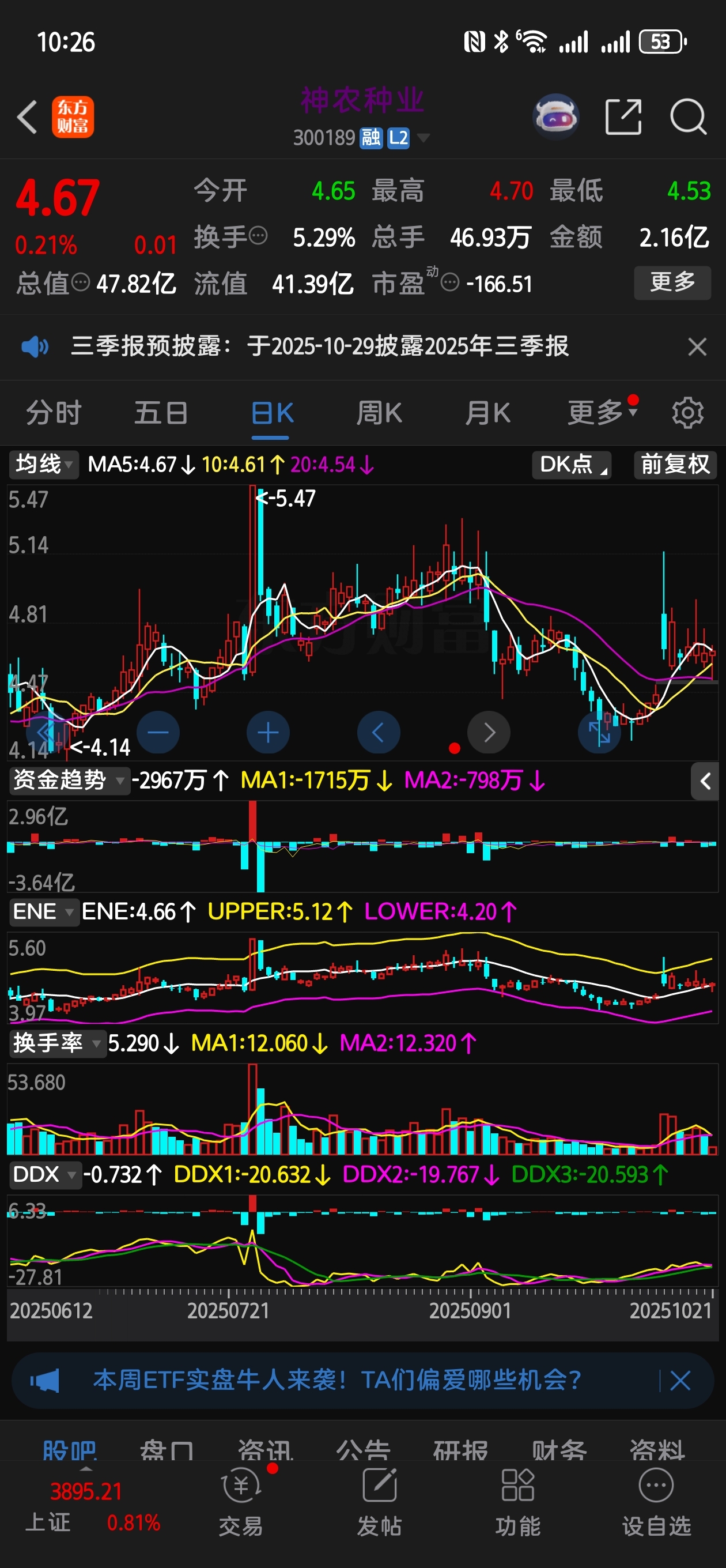Tap the 融 margin trading badge

pyautogui.click(x=370, y=138)
